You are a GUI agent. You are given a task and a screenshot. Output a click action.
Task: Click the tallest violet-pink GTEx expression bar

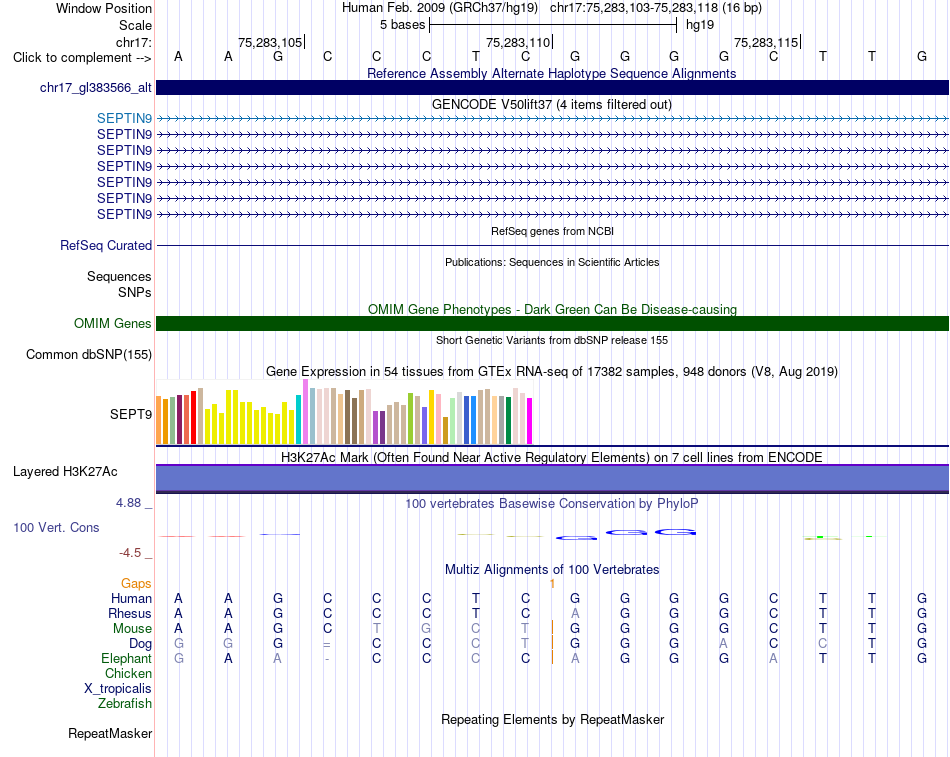point(305,412)
